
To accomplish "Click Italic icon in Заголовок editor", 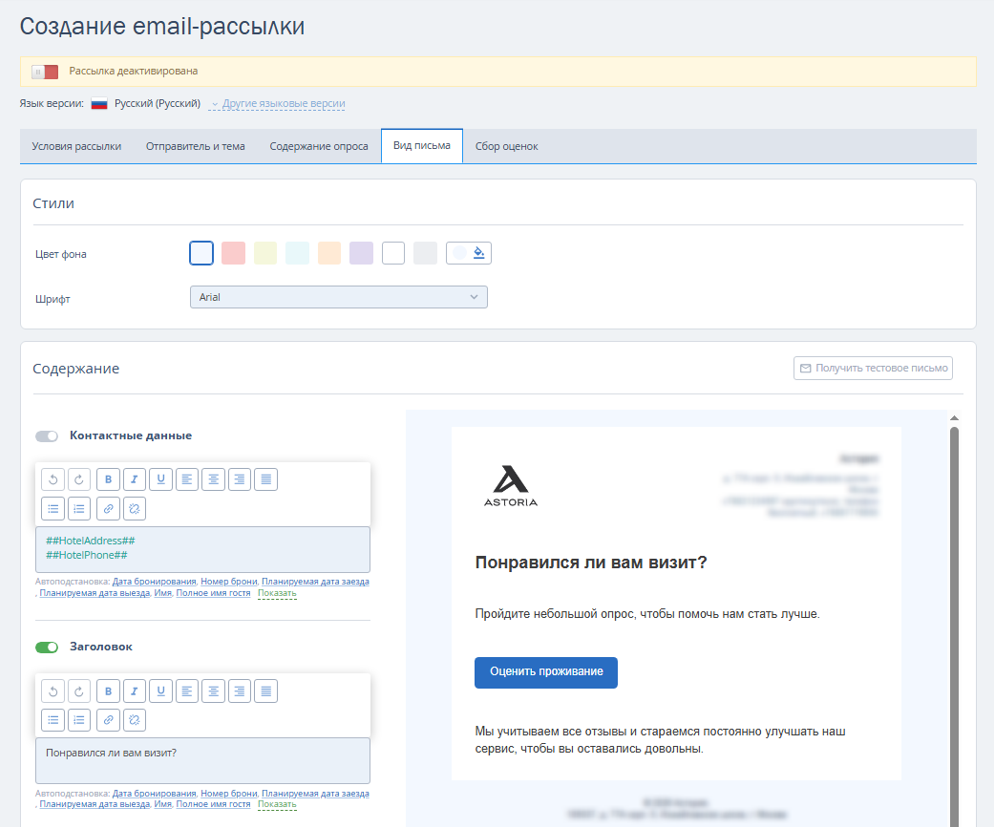I will [x=134, y=691].
